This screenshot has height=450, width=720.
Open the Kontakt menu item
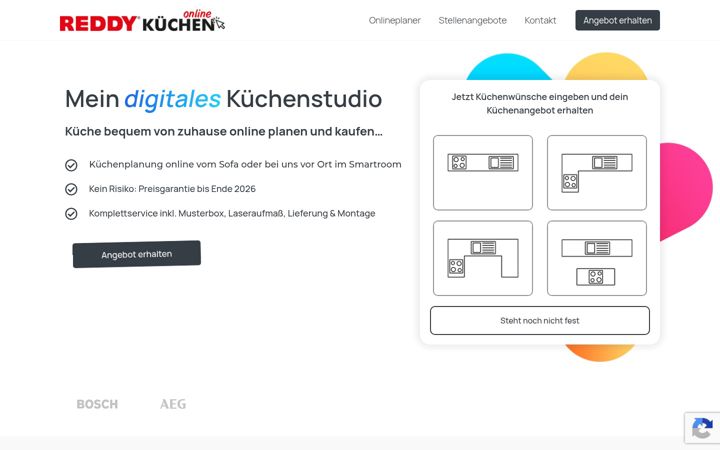click(x=540, y=21)
